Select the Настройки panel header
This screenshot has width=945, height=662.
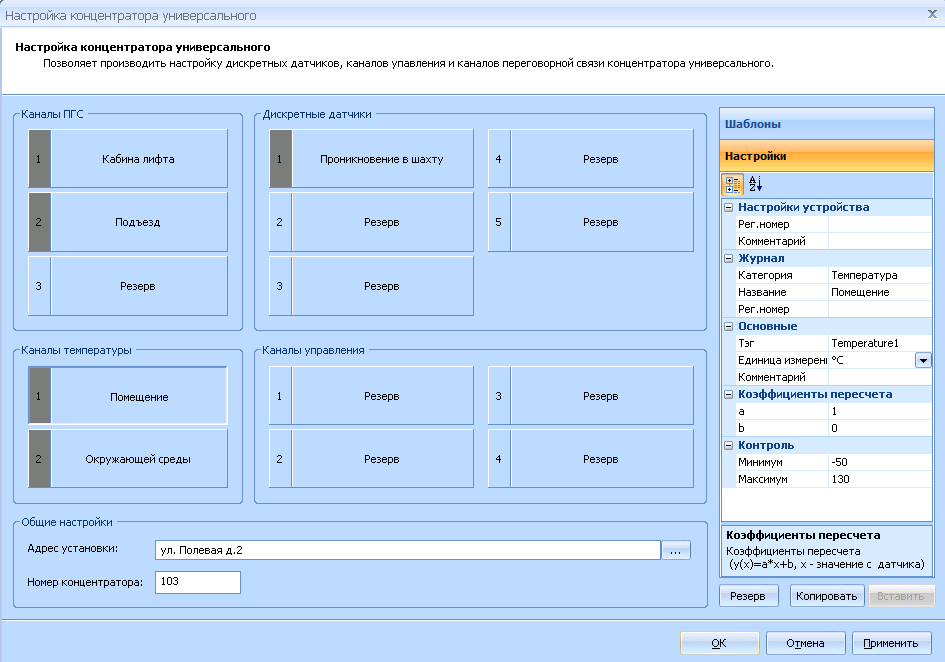[826, 156]
